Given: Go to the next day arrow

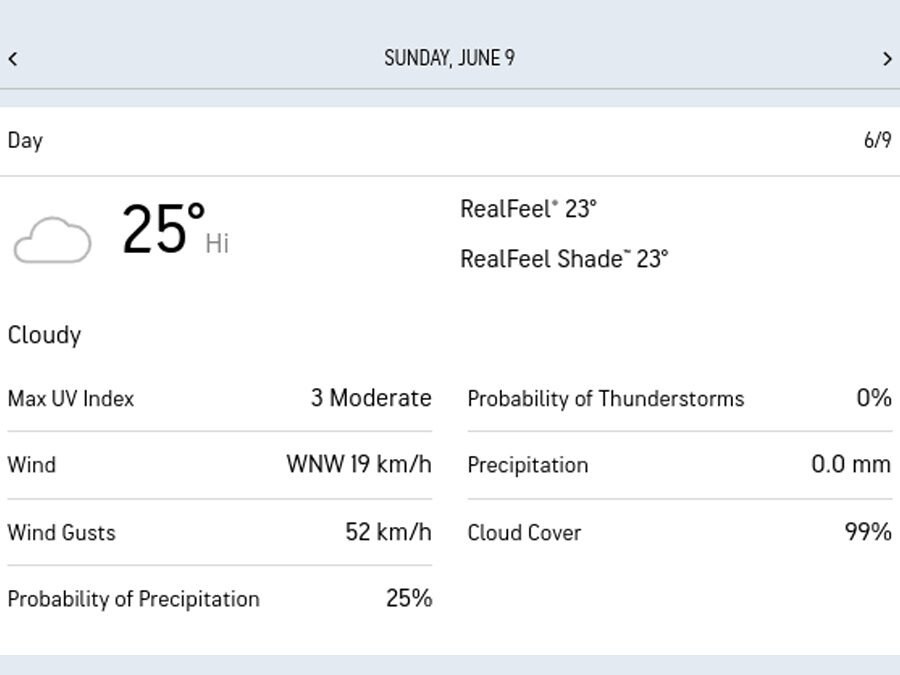Looking at the screenshot, I should coord(887,59).
